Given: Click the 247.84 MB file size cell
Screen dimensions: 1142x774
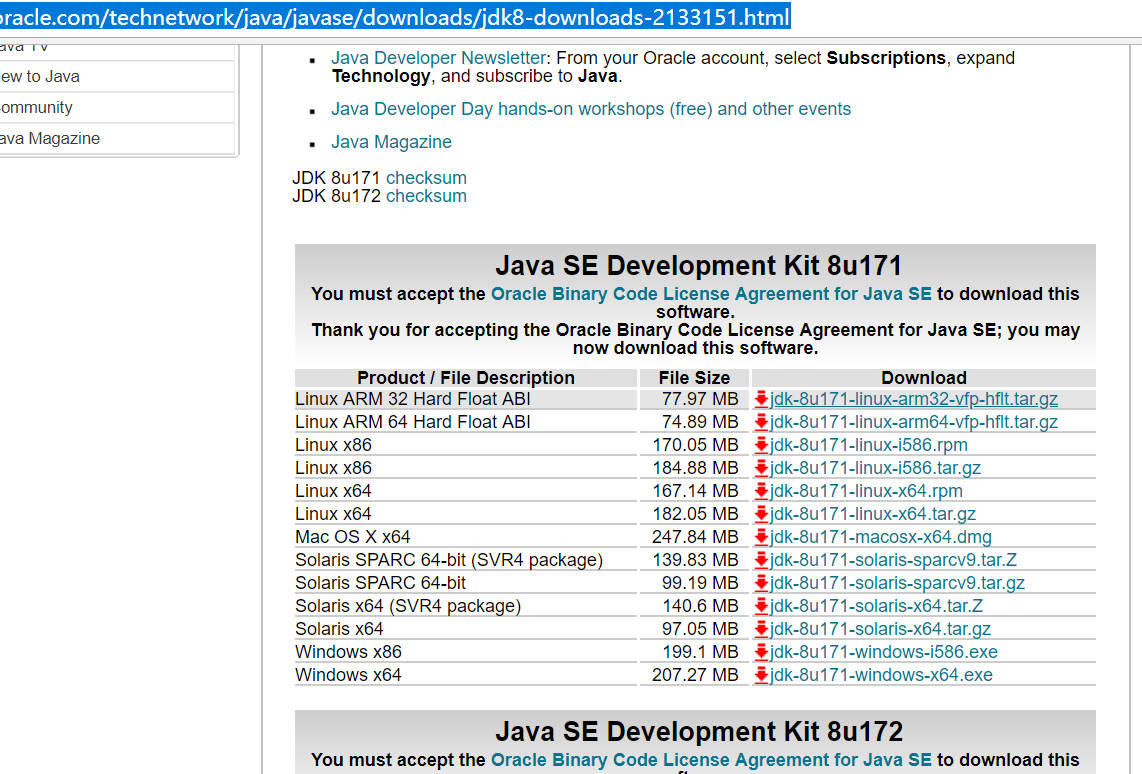Looking at the screenshot, I should [696, 537].
